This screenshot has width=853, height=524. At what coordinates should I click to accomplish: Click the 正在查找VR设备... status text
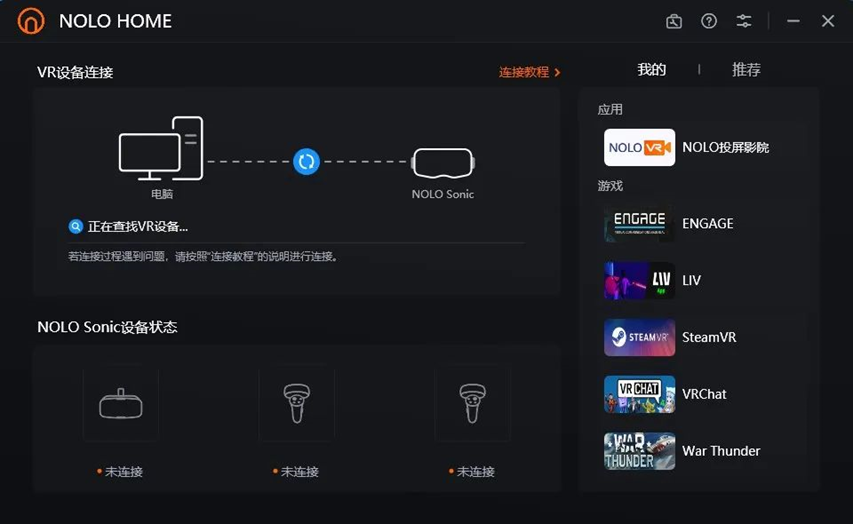point(138,226)
